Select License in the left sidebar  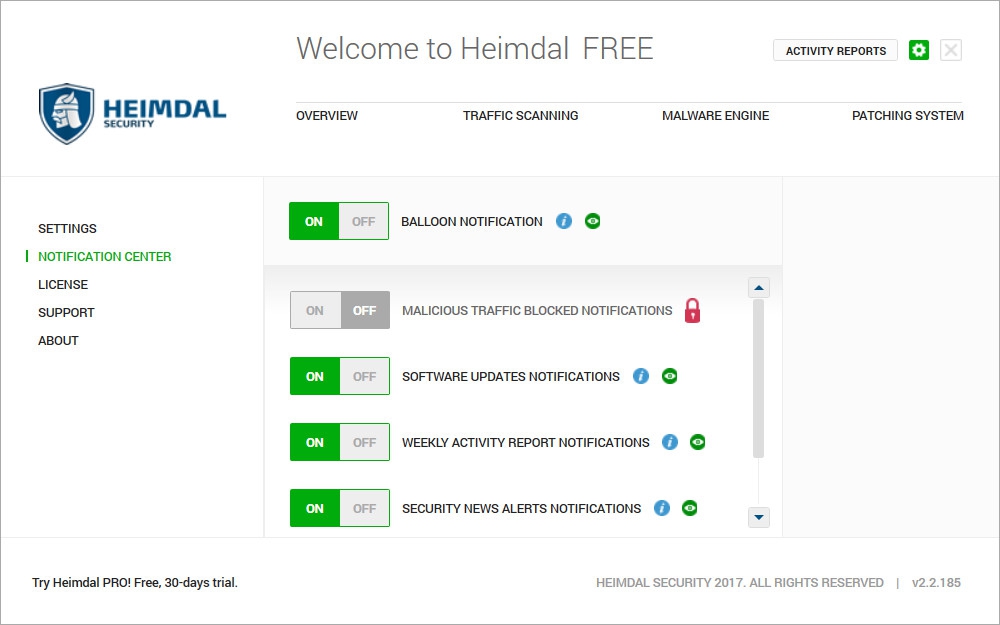[63, 285]
